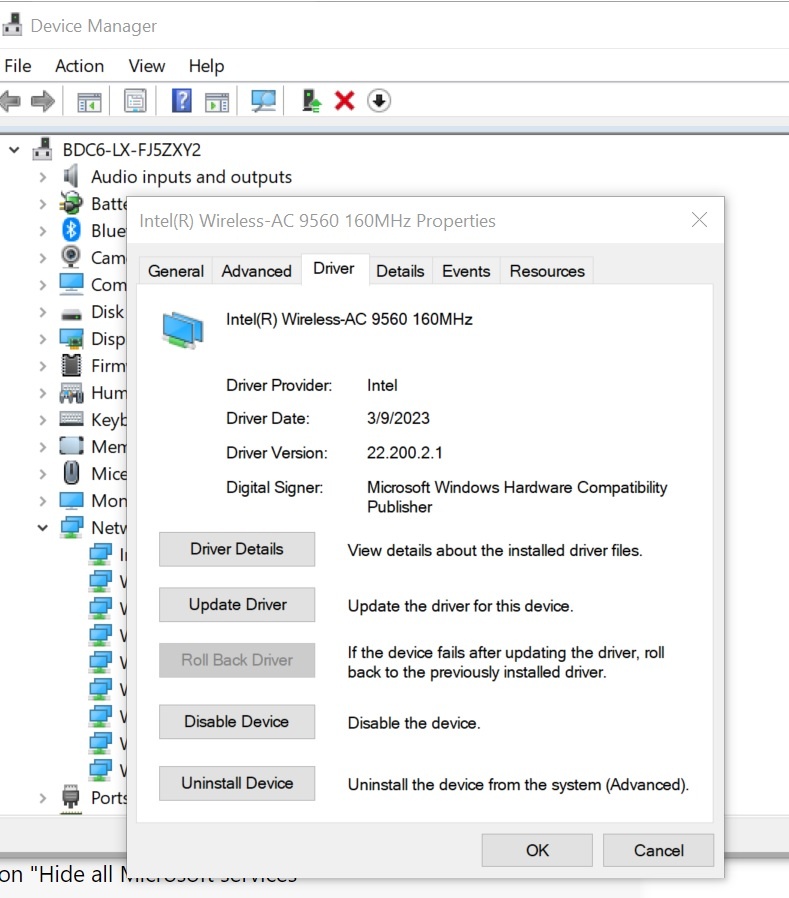Close the wireless Properties dialog
This screenshot has height=898, width=789.
point(699,220)
